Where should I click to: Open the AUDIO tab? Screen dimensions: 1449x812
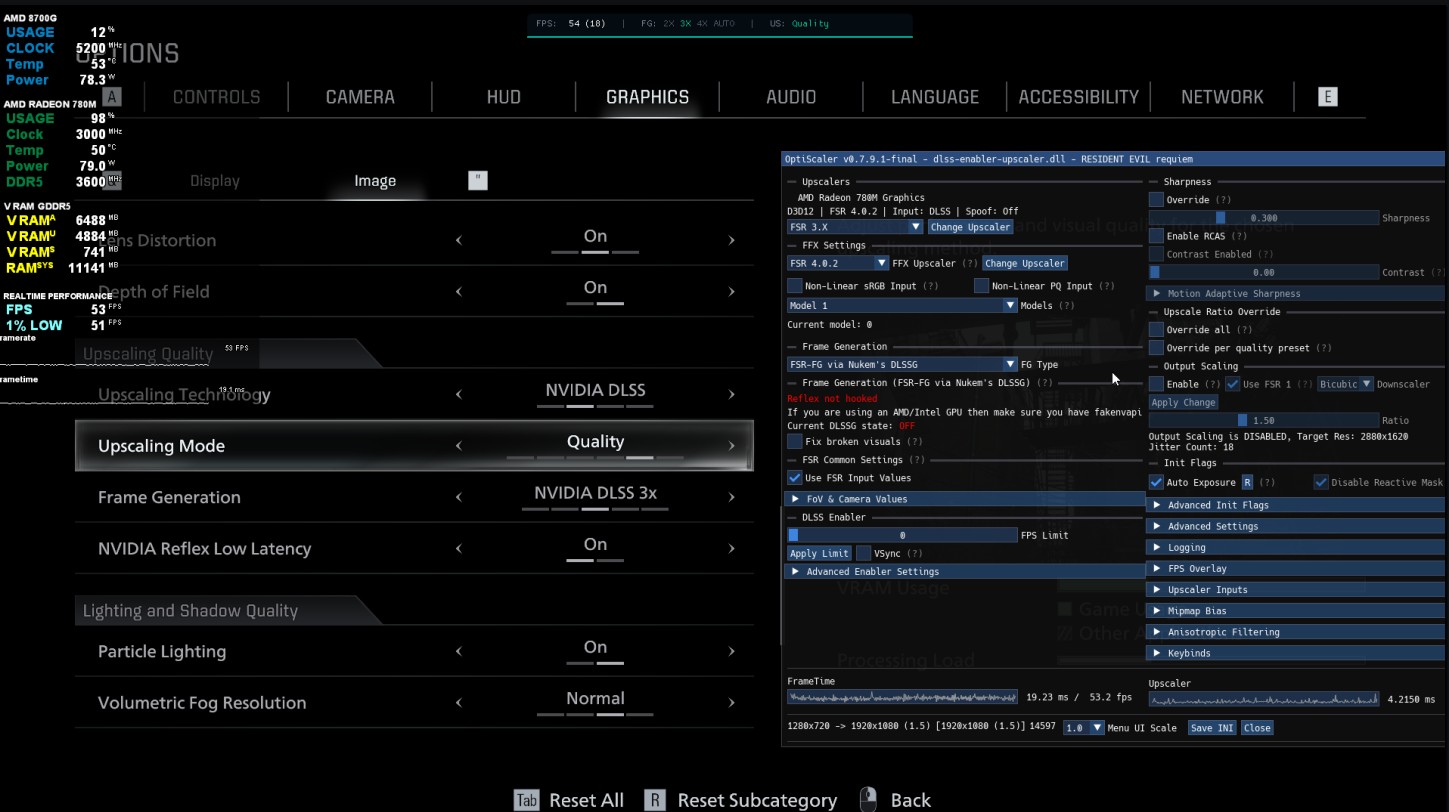coord(791,97)
